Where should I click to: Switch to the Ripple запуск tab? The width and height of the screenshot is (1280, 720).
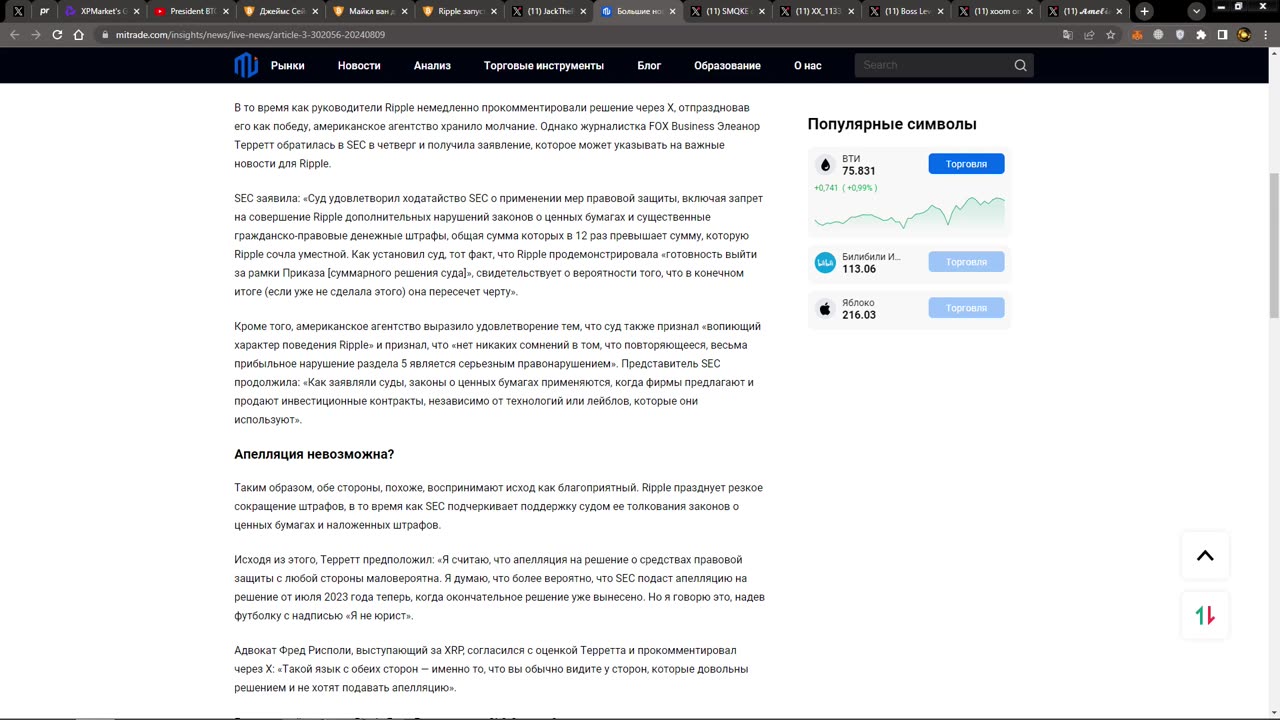pos(457,11)
